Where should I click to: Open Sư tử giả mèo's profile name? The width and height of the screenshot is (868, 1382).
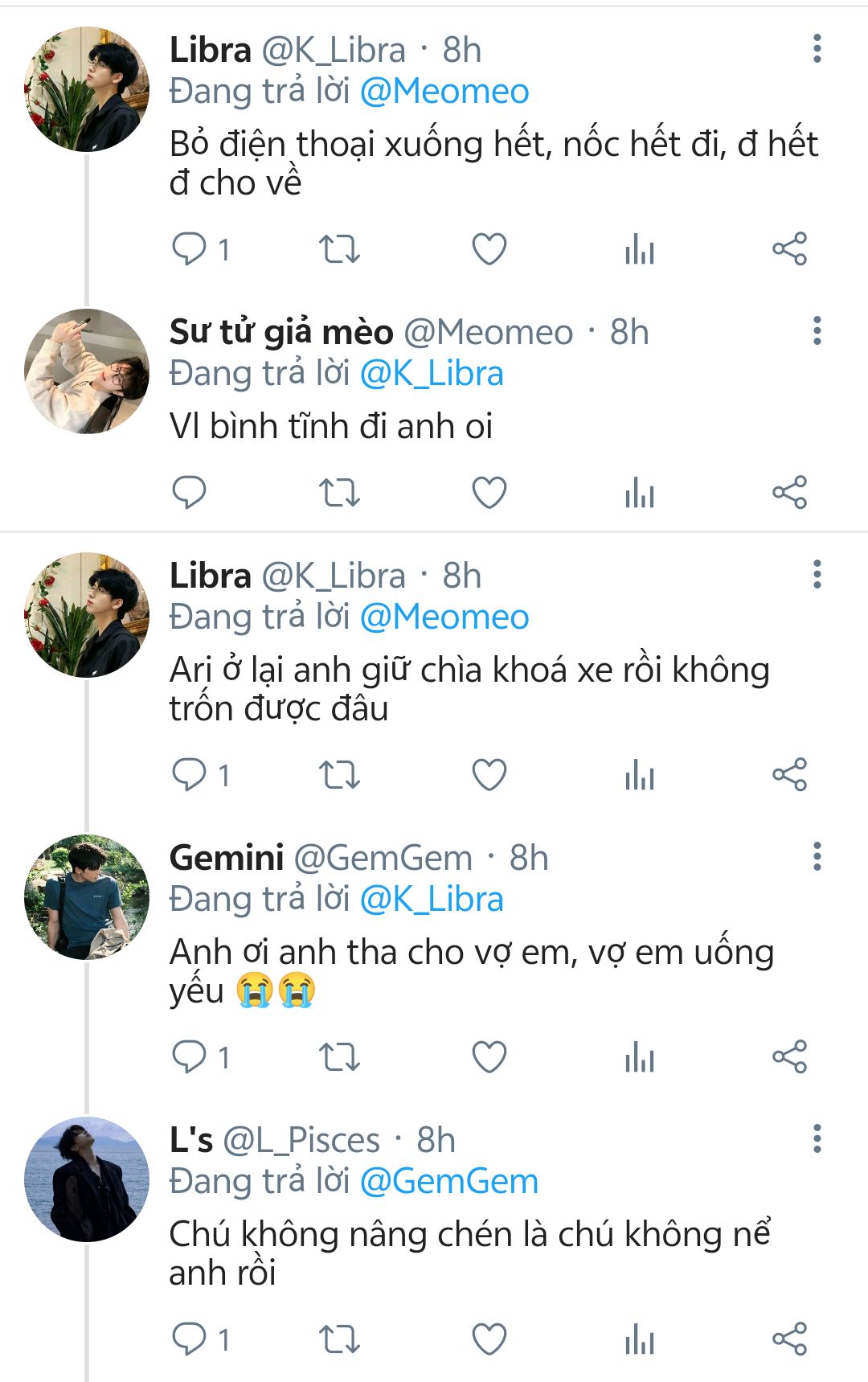(x=281, y=332)
